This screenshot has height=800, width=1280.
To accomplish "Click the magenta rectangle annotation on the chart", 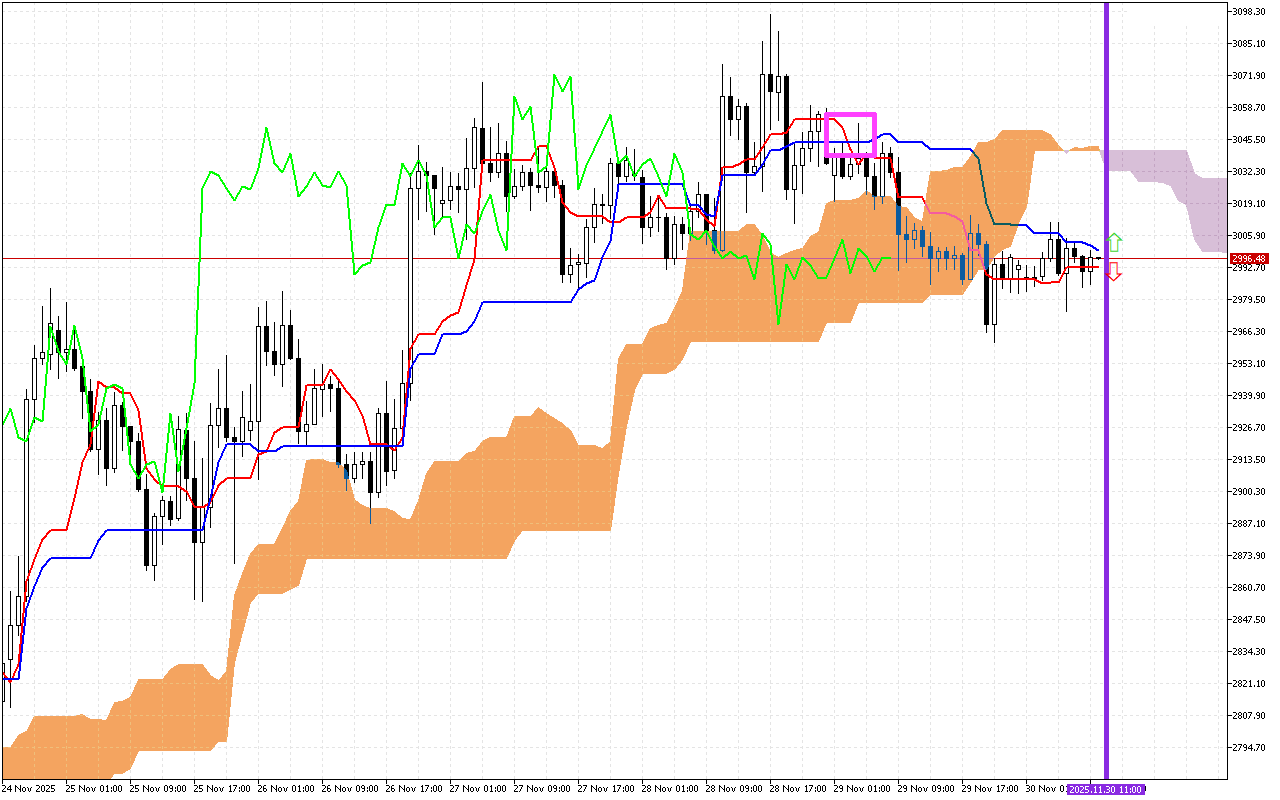I will 851,135.
